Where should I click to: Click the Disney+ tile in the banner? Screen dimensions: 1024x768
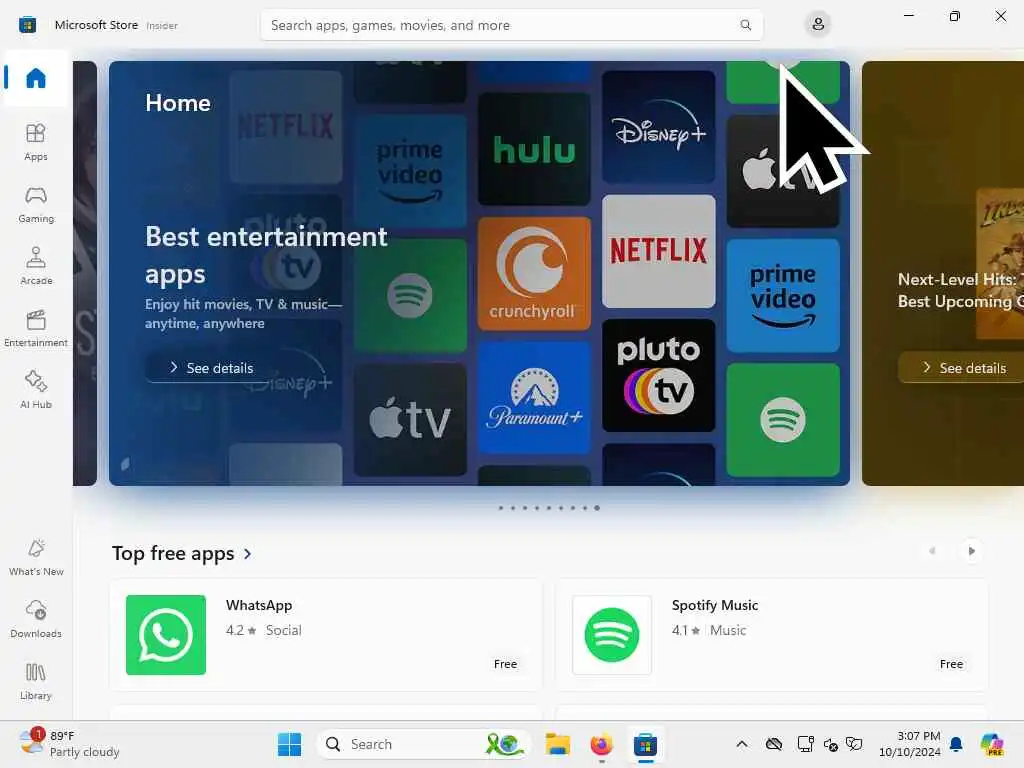click(658, 127)
